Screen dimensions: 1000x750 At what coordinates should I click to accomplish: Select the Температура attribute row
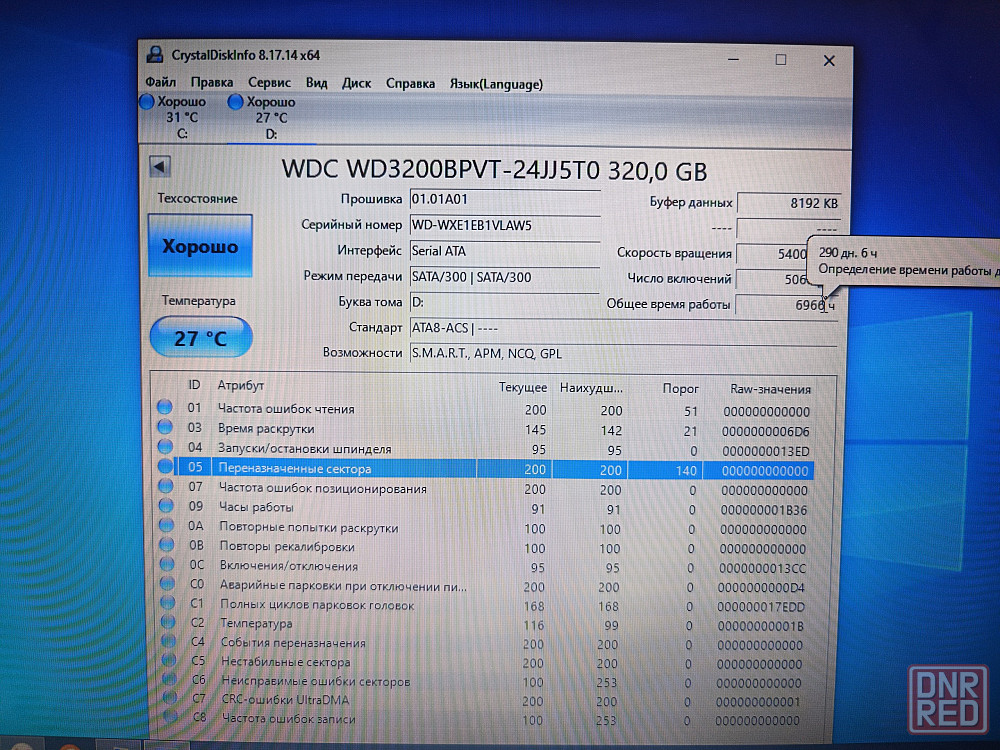click(484, 624)
